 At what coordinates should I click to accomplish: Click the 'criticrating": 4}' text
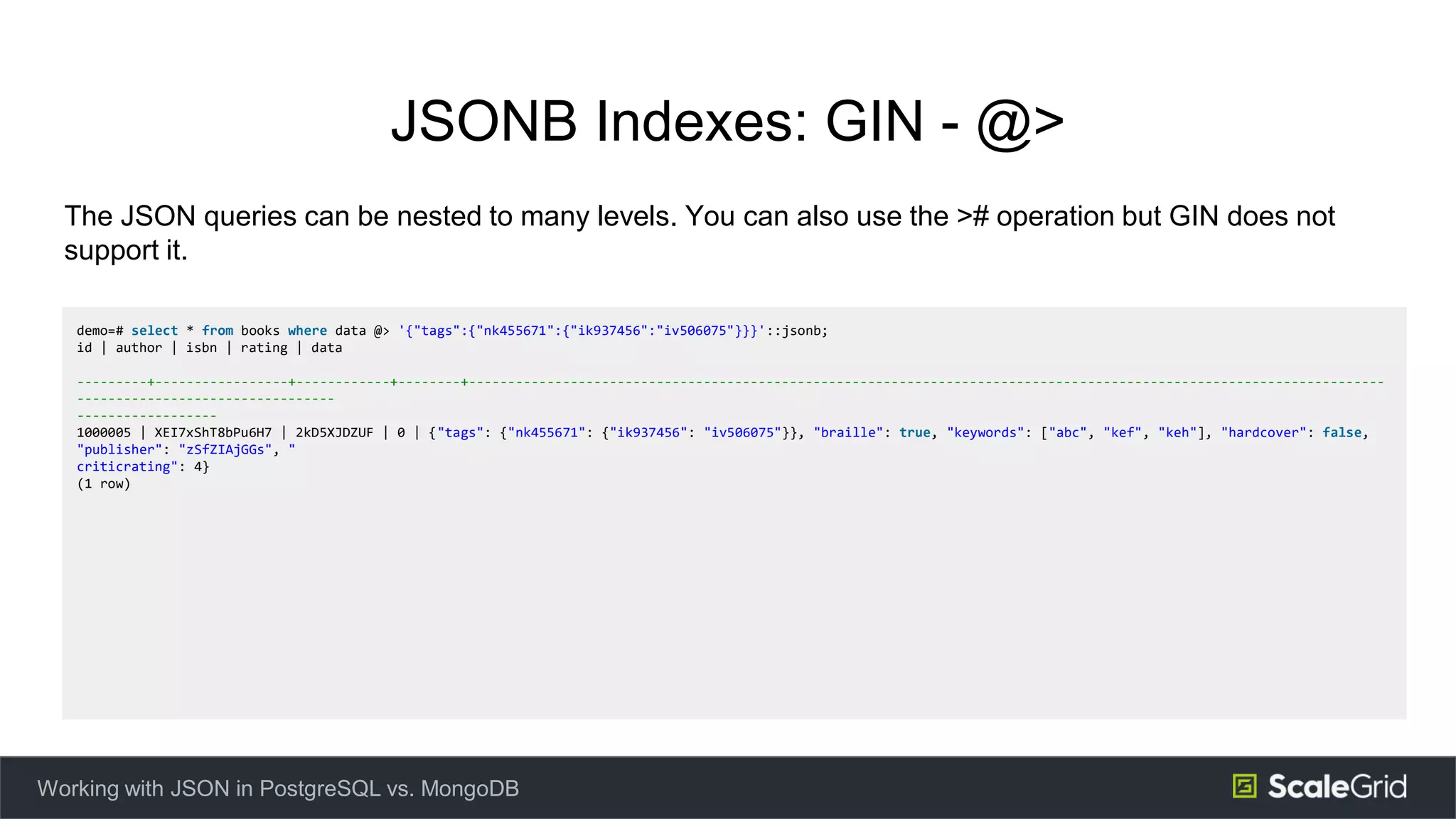pos(143,466)
